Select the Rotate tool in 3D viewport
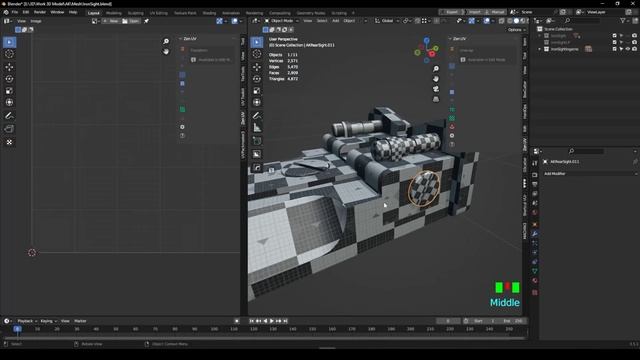Image resolution: width=640 pixels, height=360 pixels. [257, 79]
